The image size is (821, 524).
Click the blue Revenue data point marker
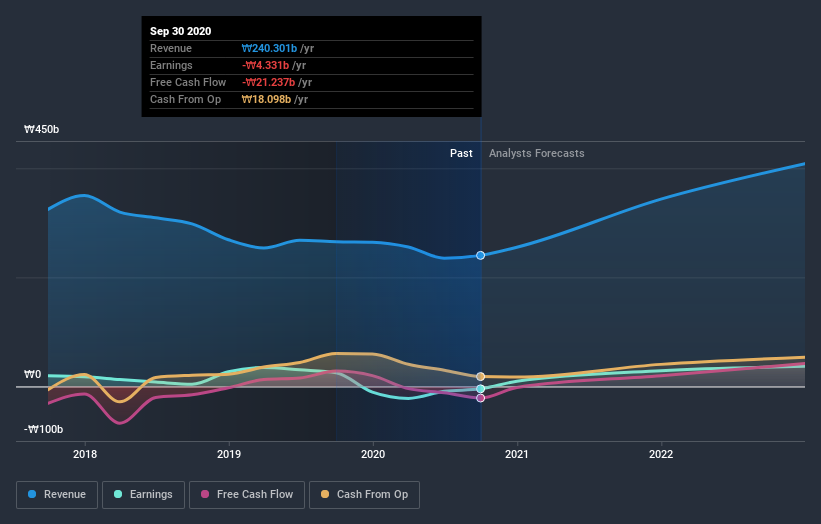click(x=480, y=255)
